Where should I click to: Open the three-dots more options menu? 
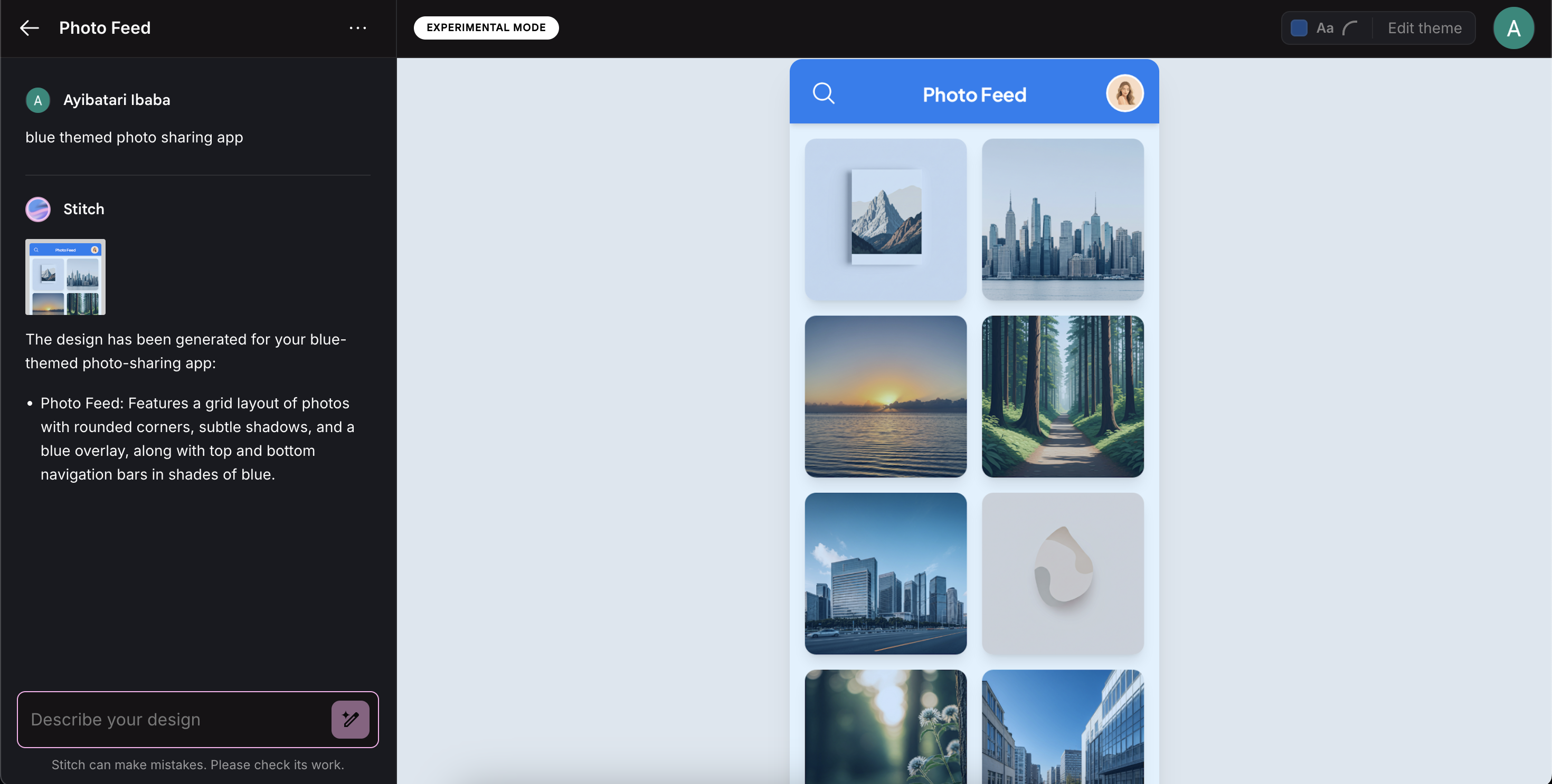coord(358,28)
